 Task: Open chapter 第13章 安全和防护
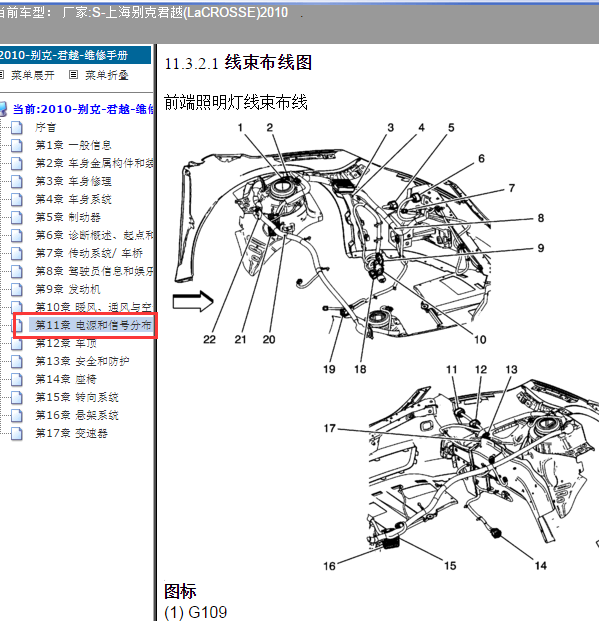(x=82, y=361)
